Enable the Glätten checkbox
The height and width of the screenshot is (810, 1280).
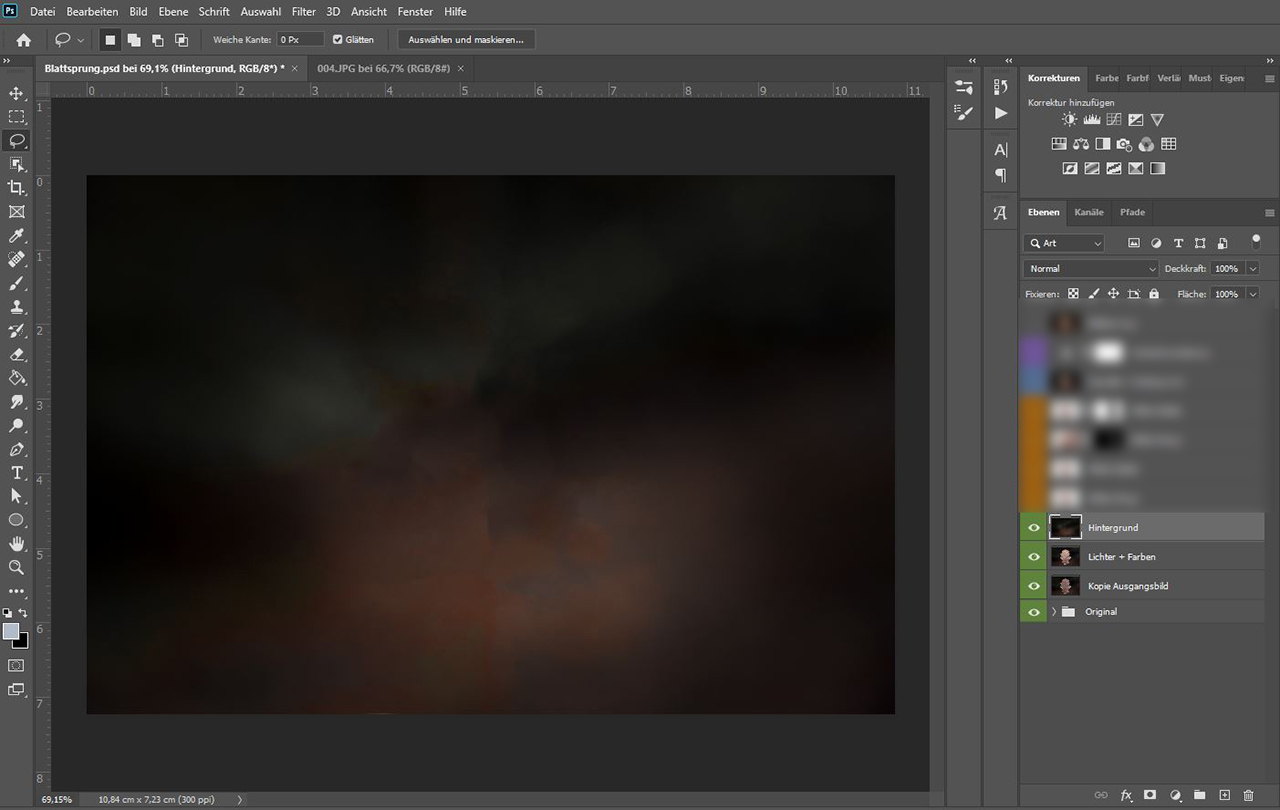(338, 40)
